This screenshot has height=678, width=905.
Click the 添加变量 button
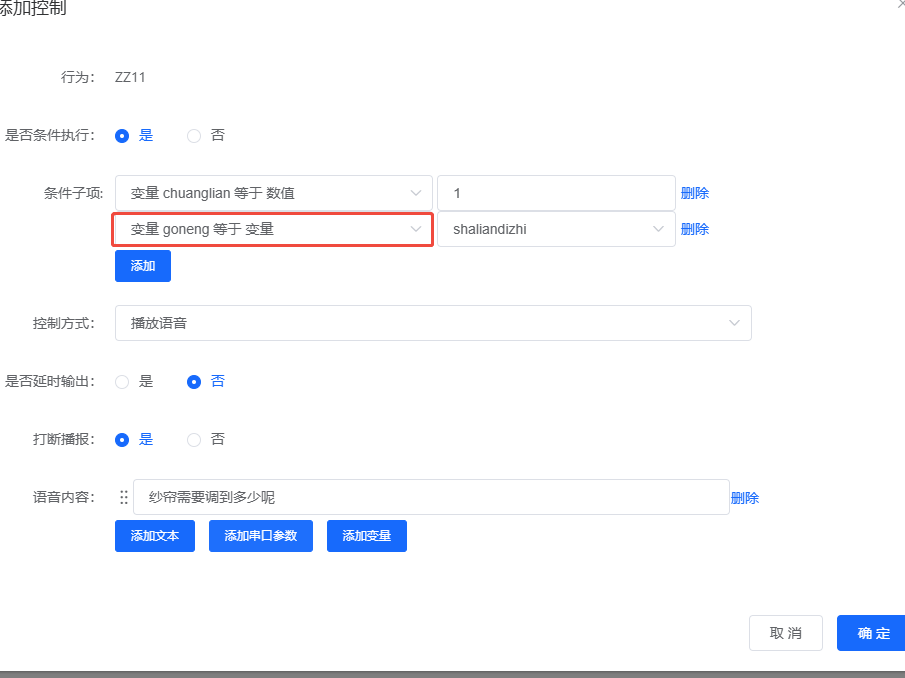(366, 535)
